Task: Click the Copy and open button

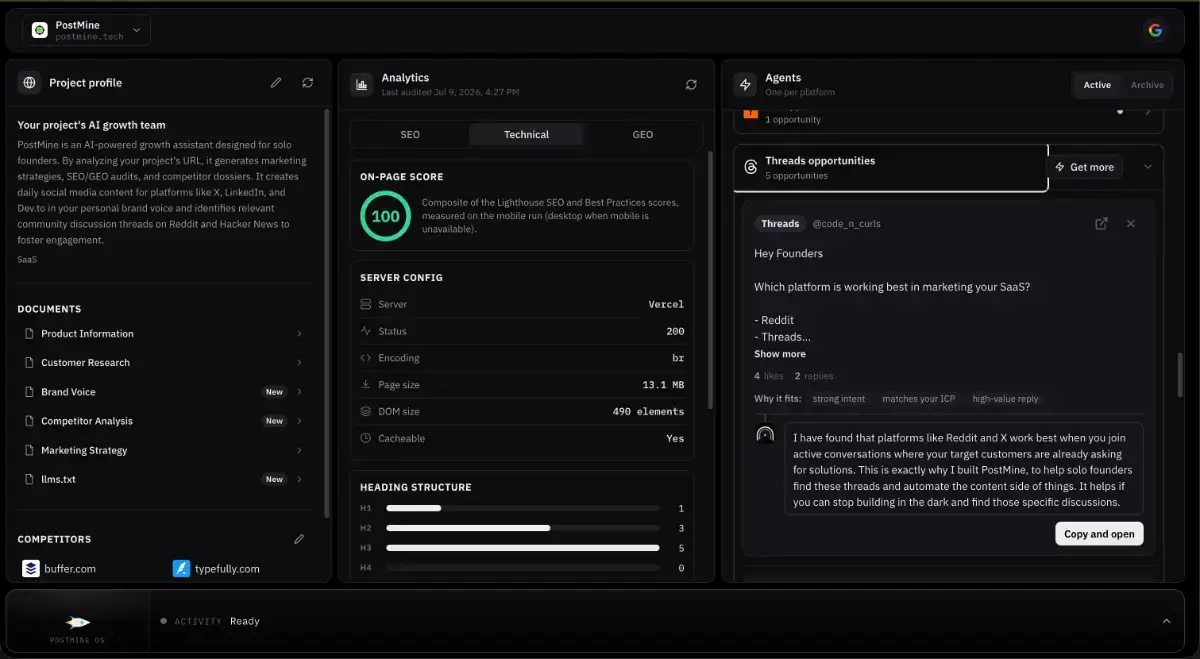Action: [1099, 534]
